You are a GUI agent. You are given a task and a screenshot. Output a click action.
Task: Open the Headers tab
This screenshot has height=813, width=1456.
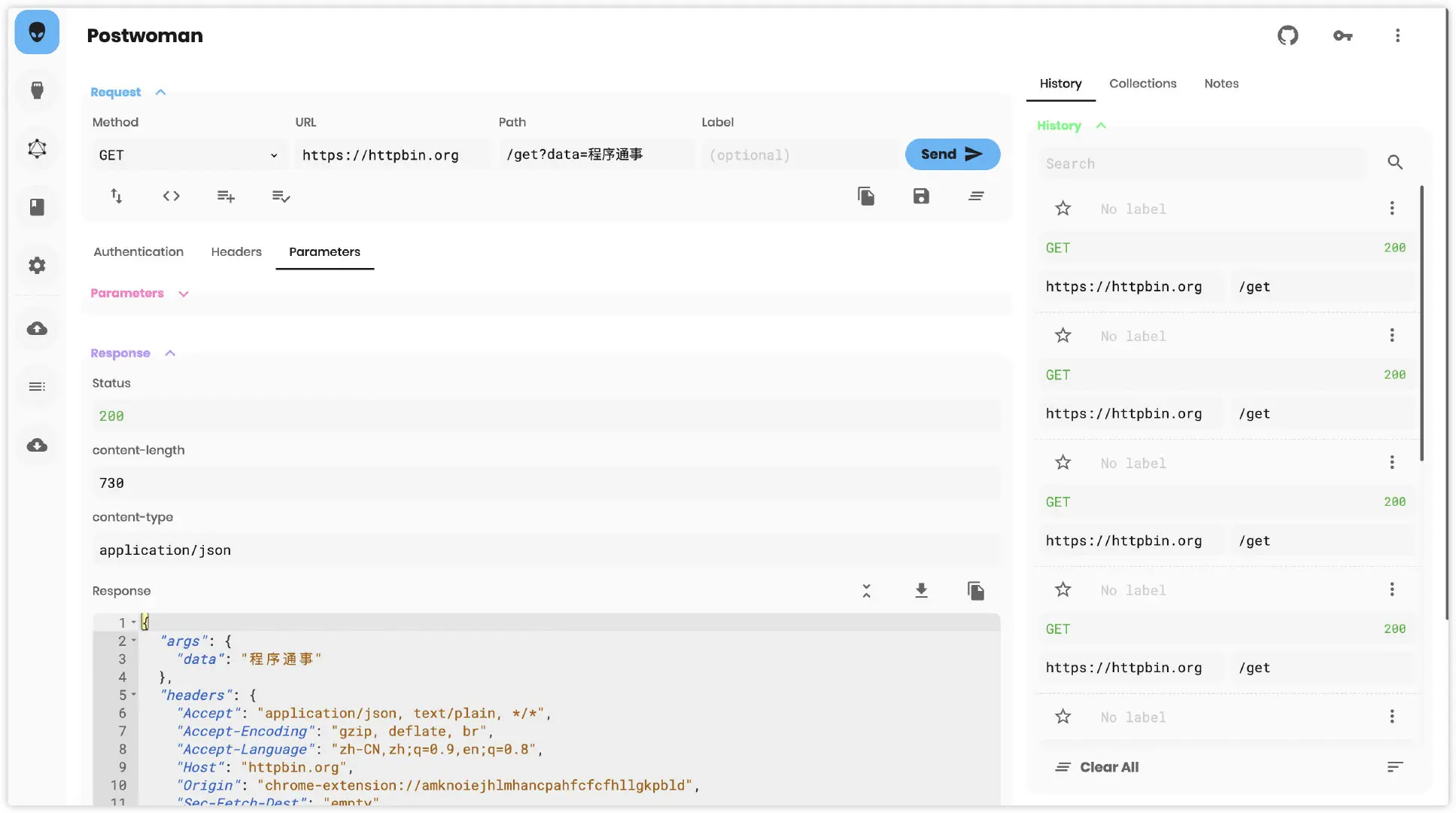pos(236,251)
